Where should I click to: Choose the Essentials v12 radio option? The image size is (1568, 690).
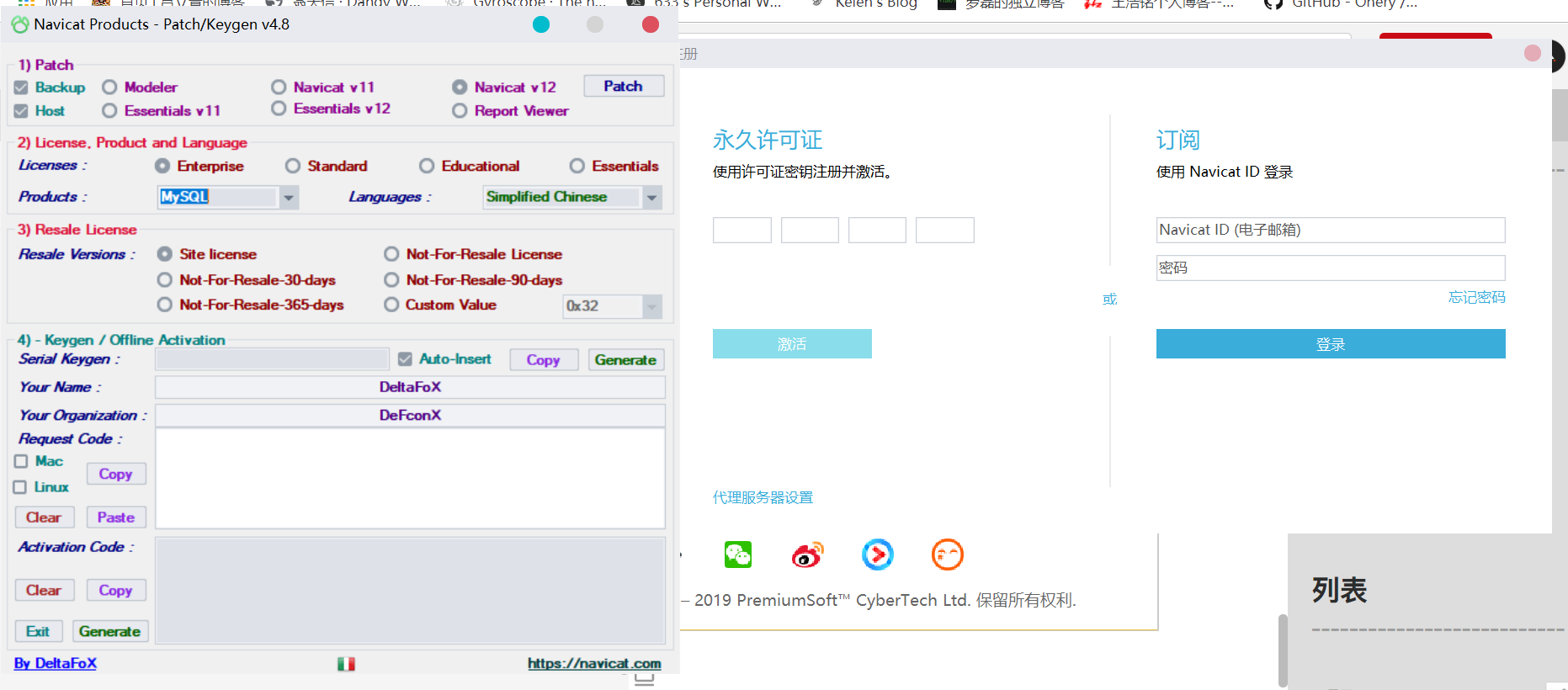point(279,109)
